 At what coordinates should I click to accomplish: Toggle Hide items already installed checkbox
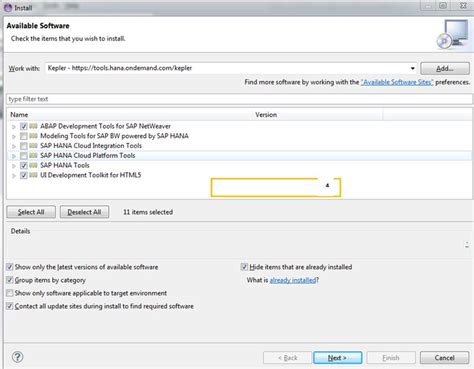pyautogui.click(x=244, y=267)
